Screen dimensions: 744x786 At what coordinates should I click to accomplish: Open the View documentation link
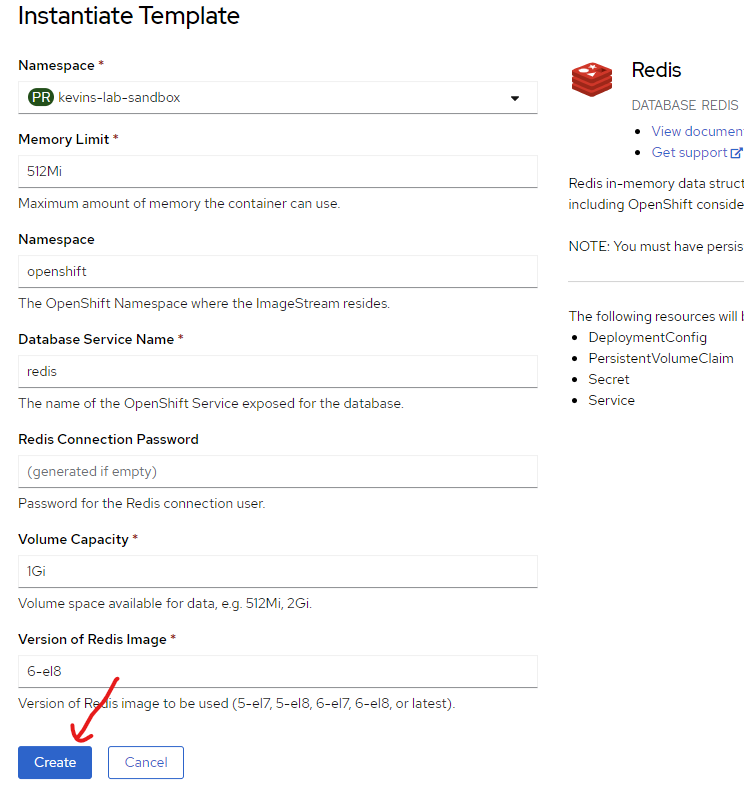(697, 131)
